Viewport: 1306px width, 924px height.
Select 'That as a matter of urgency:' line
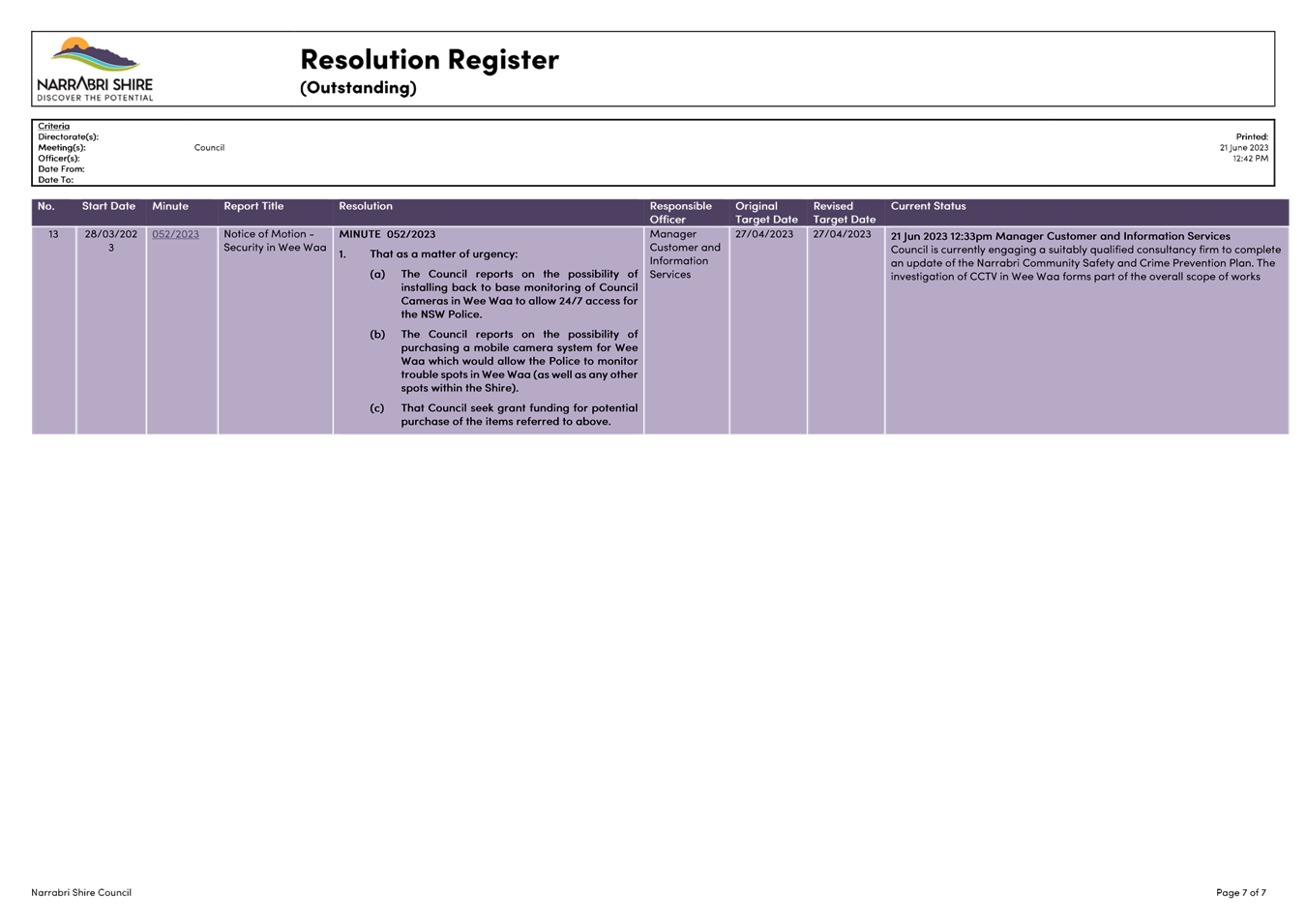[443, 254]
